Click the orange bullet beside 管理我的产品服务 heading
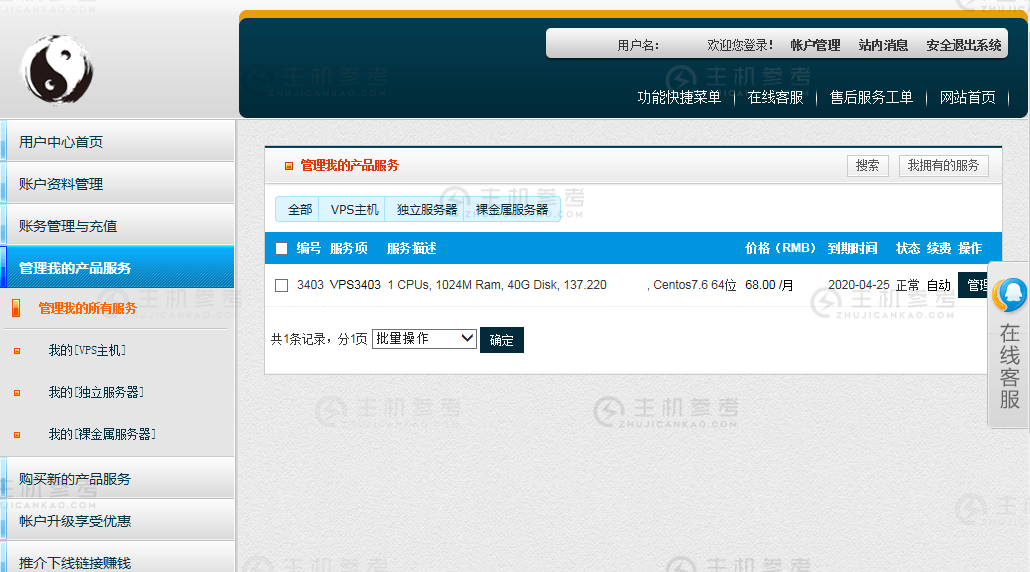This screenshot has height=572, width=1030. point(289,166)
